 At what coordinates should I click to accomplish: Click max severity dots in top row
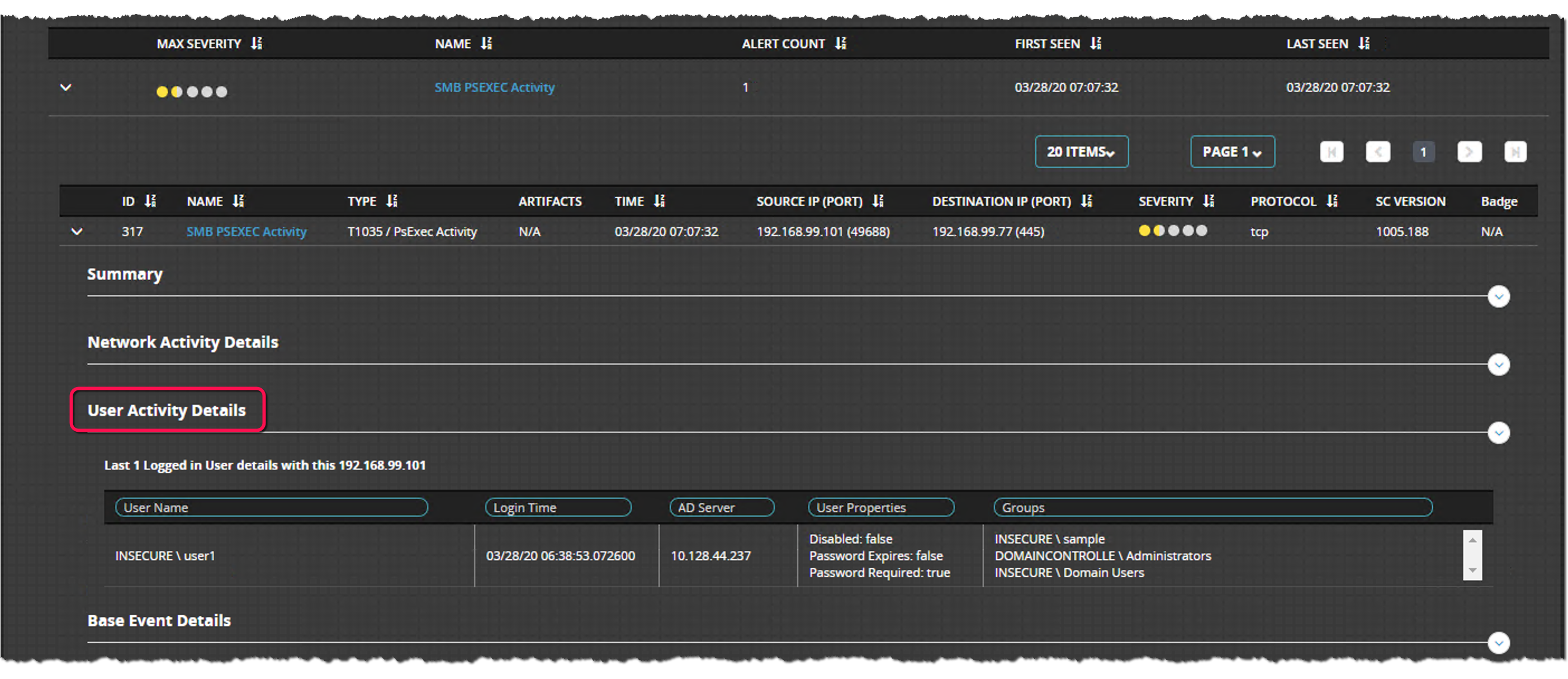coord(192,91)
